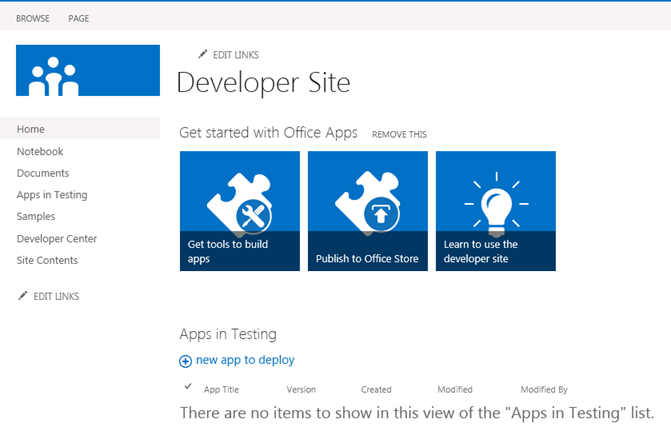Open Developer Center in the sidebar

(57, 238)
